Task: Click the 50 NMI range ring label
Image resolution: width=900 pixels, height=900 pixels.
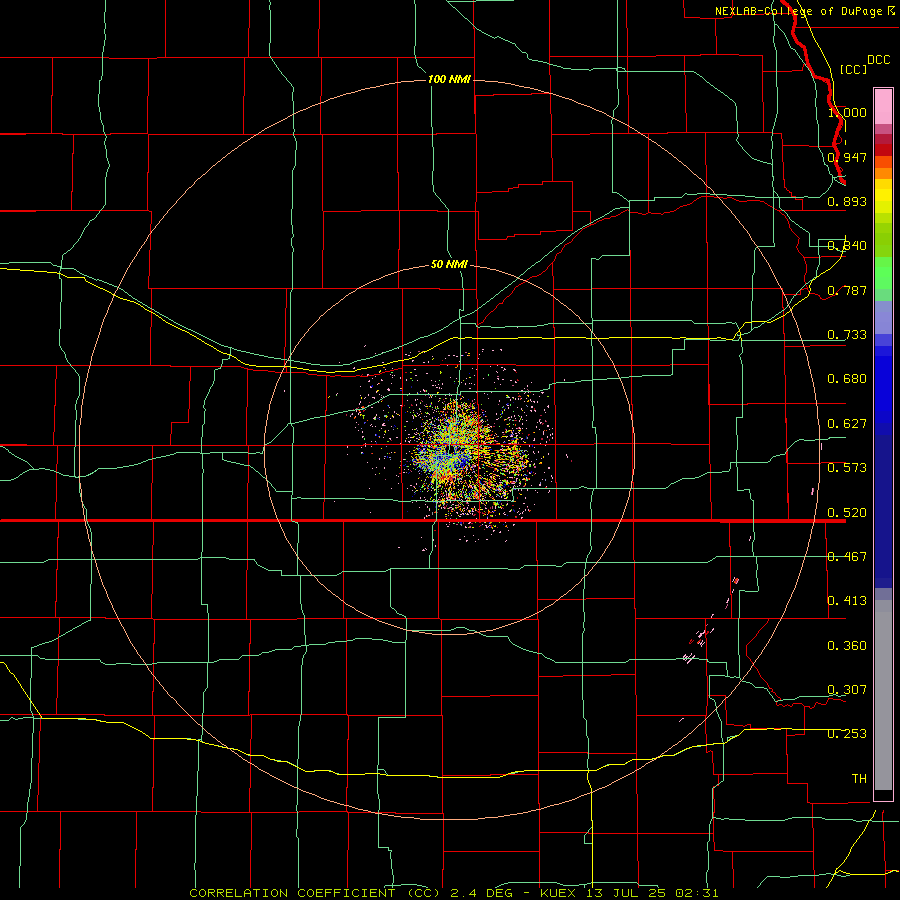Action: tap(449, 264)
